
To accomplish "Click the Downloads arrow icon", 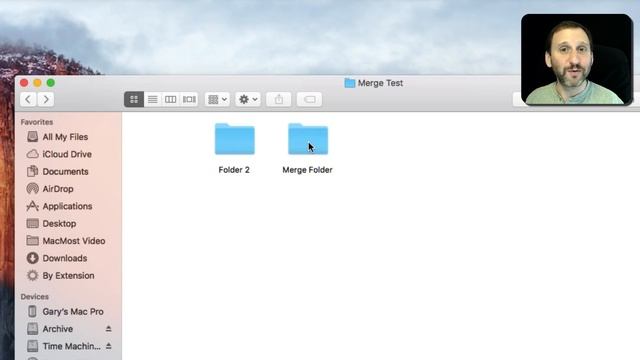I will [x=33, y=258].
